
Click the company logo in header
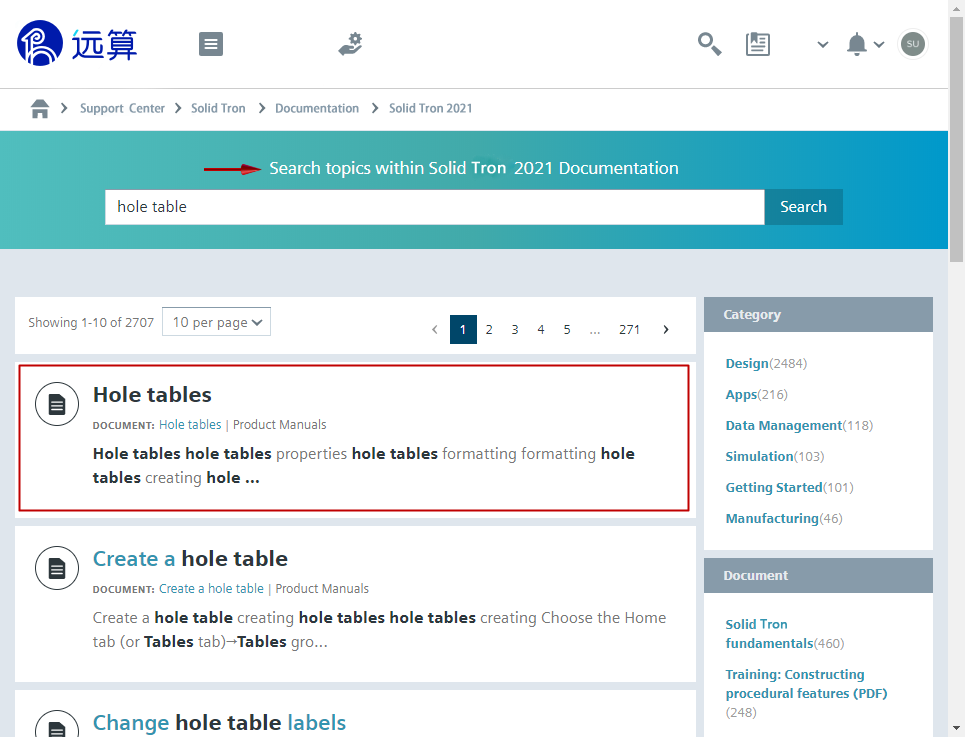77,44
